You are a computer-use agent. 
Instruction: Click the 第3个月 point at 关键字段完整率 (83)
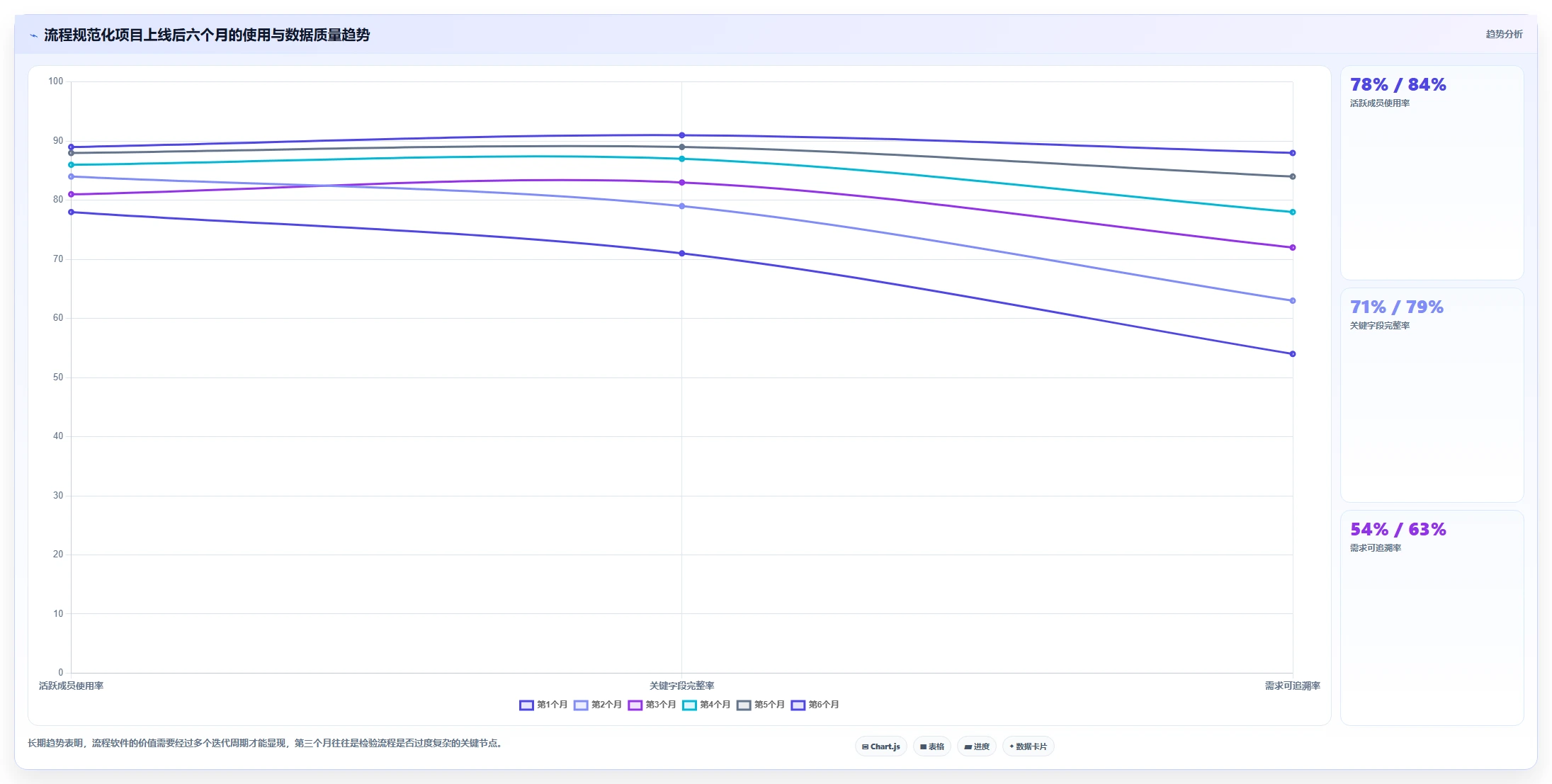point(682,183)
